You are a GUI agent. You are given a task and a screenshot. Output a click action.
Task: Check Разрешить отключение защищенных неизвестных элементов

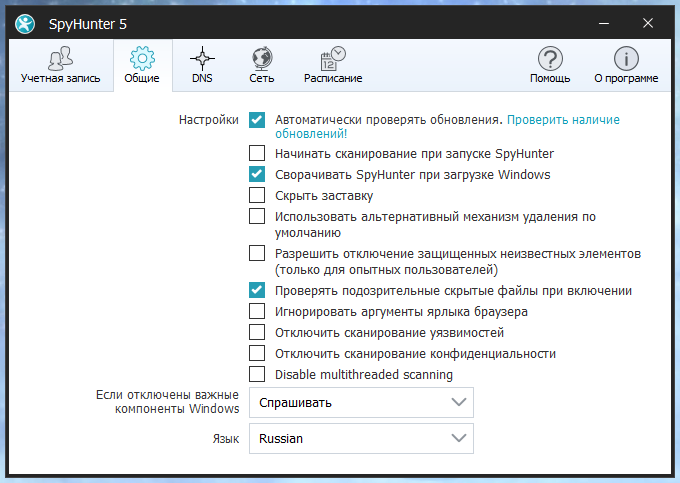(x=257, y=253)
